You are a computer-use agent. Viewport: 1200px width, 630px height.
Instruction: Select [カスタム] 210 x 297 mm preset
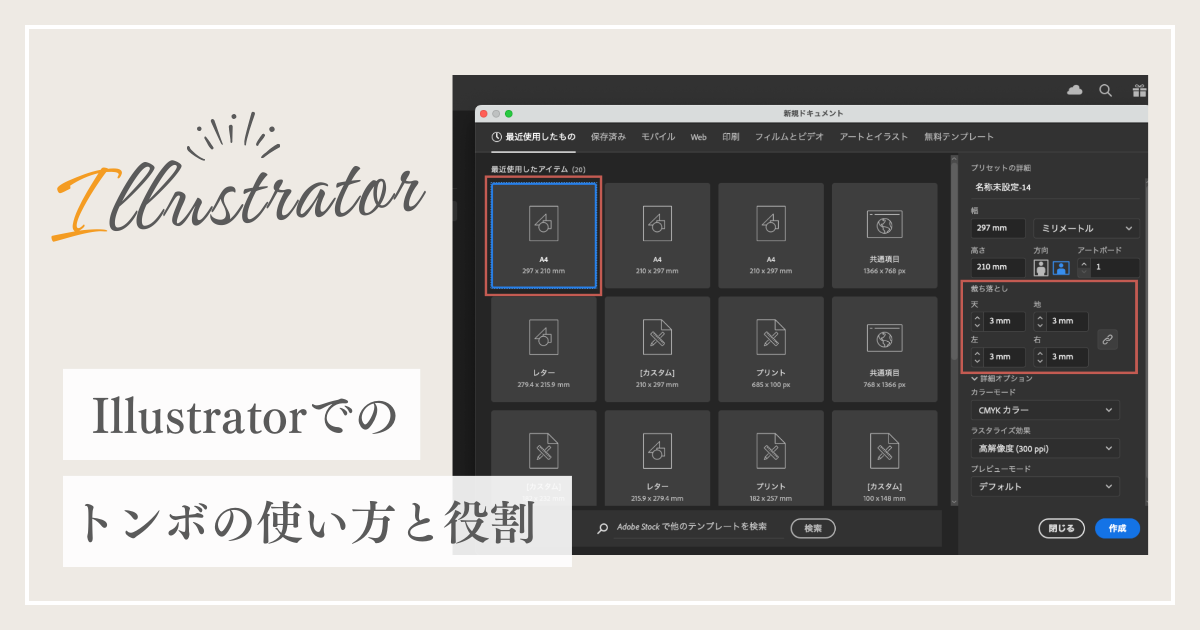[657, 349]
